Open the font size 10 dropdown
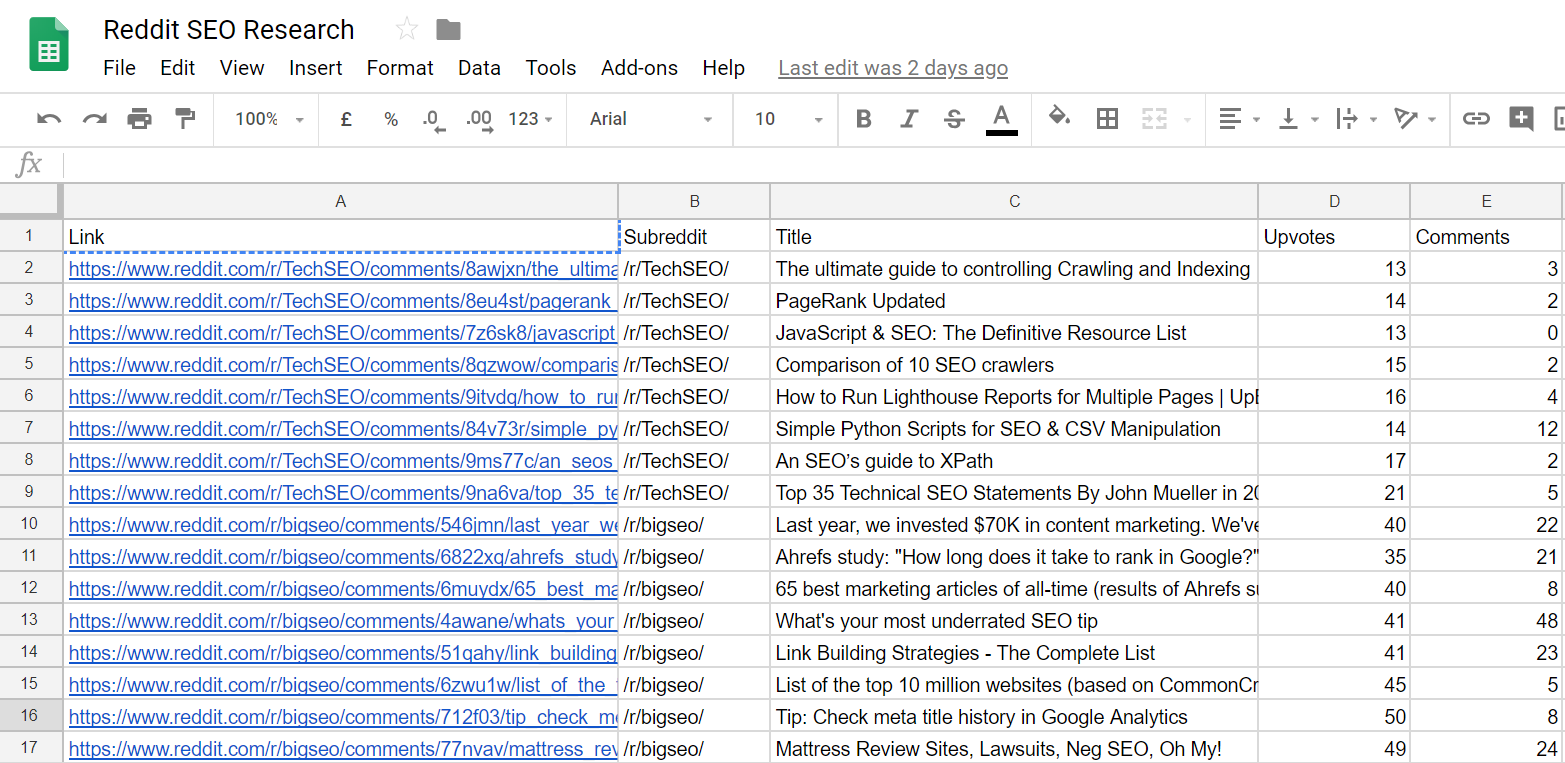Image resolution: width=1565 pixels, height=763 pixels. (788, 119)
